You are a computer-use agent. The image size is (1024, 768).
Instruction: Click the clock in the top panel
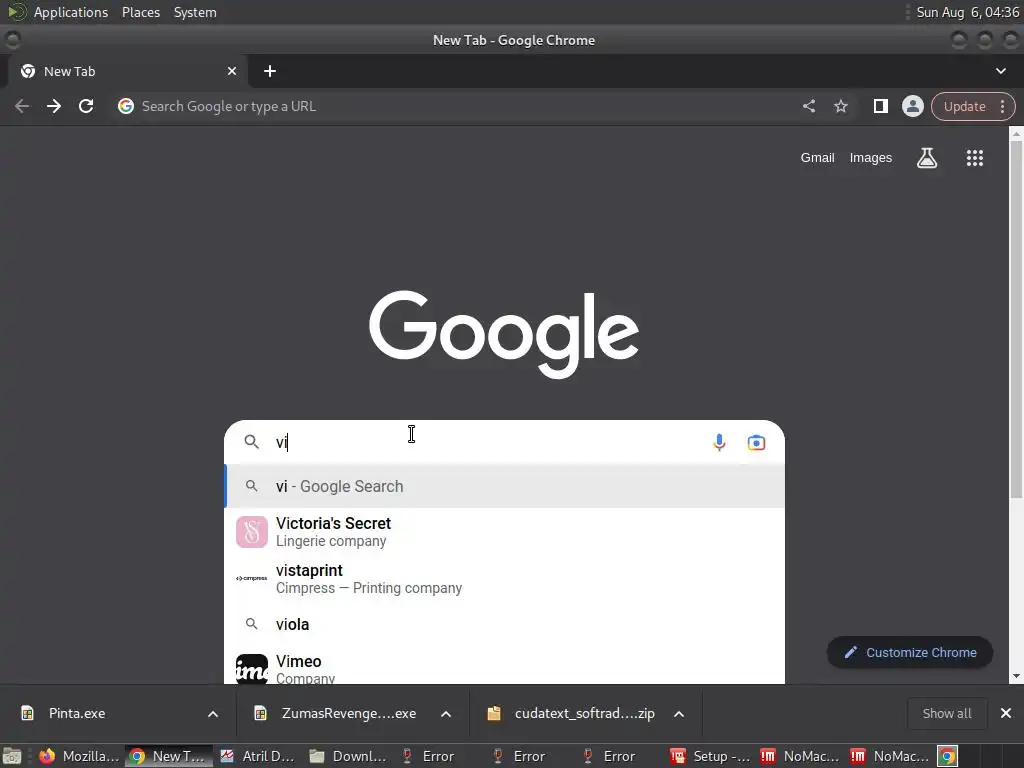(967, 12)
